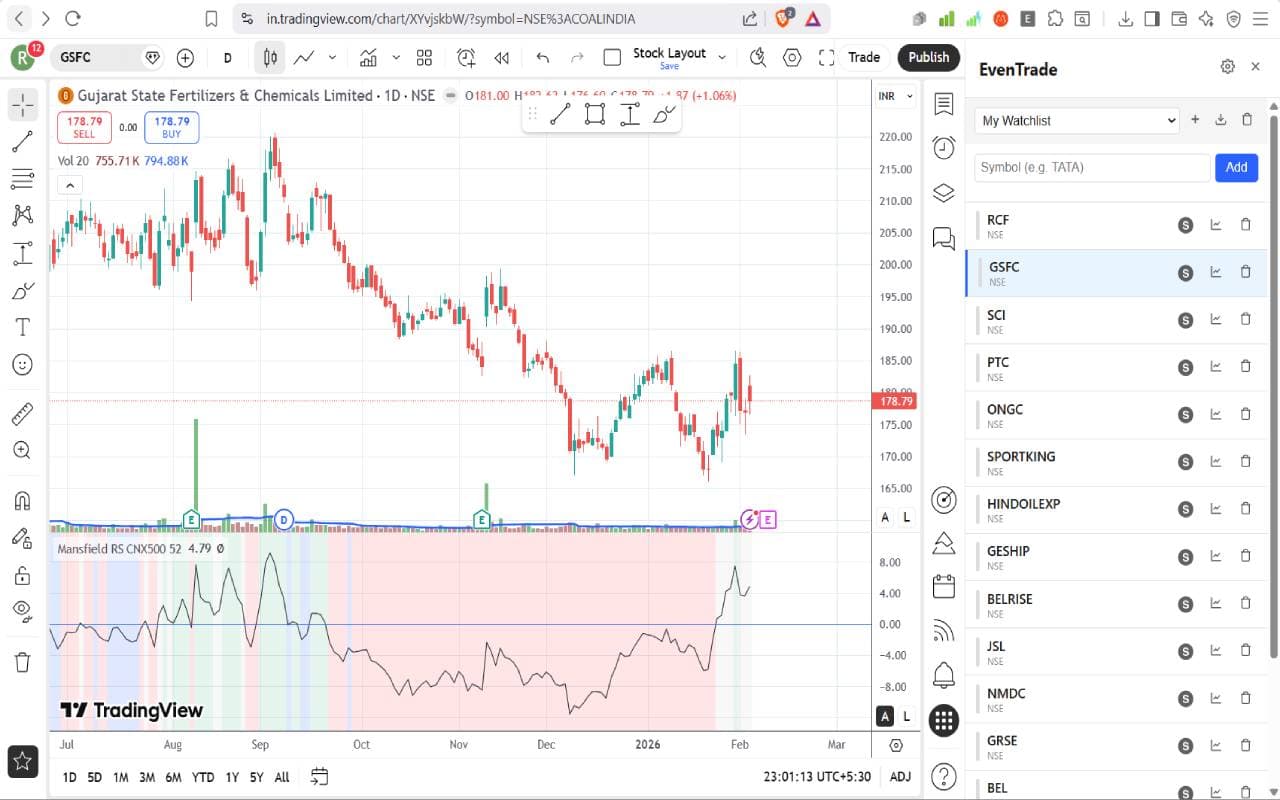Image resolution: width=1280 pixels, height=800 pixels.
Task: Open the forecasting and measurement tools
Action: [22, 253]
